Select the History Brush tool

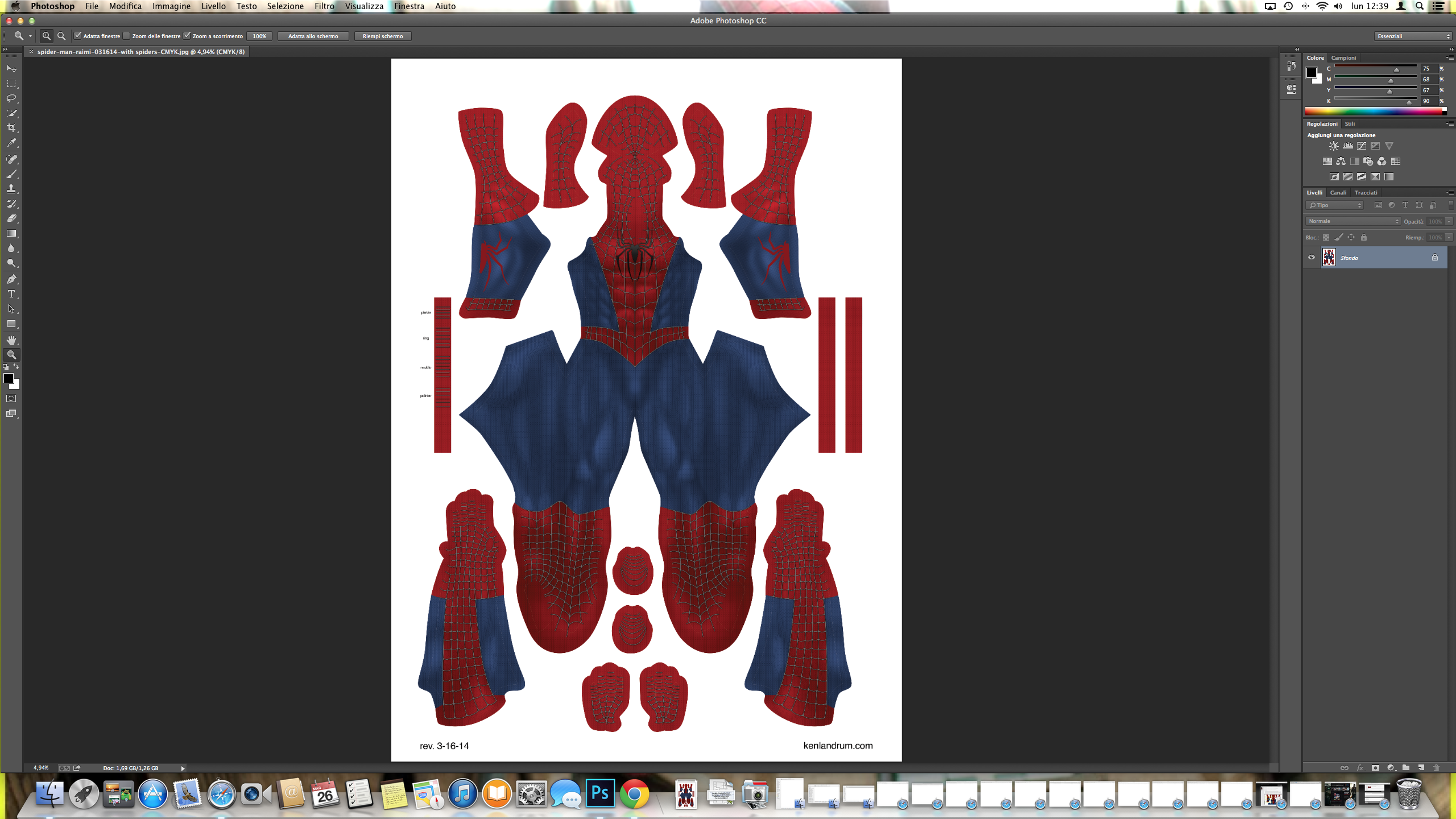point(11,204)
